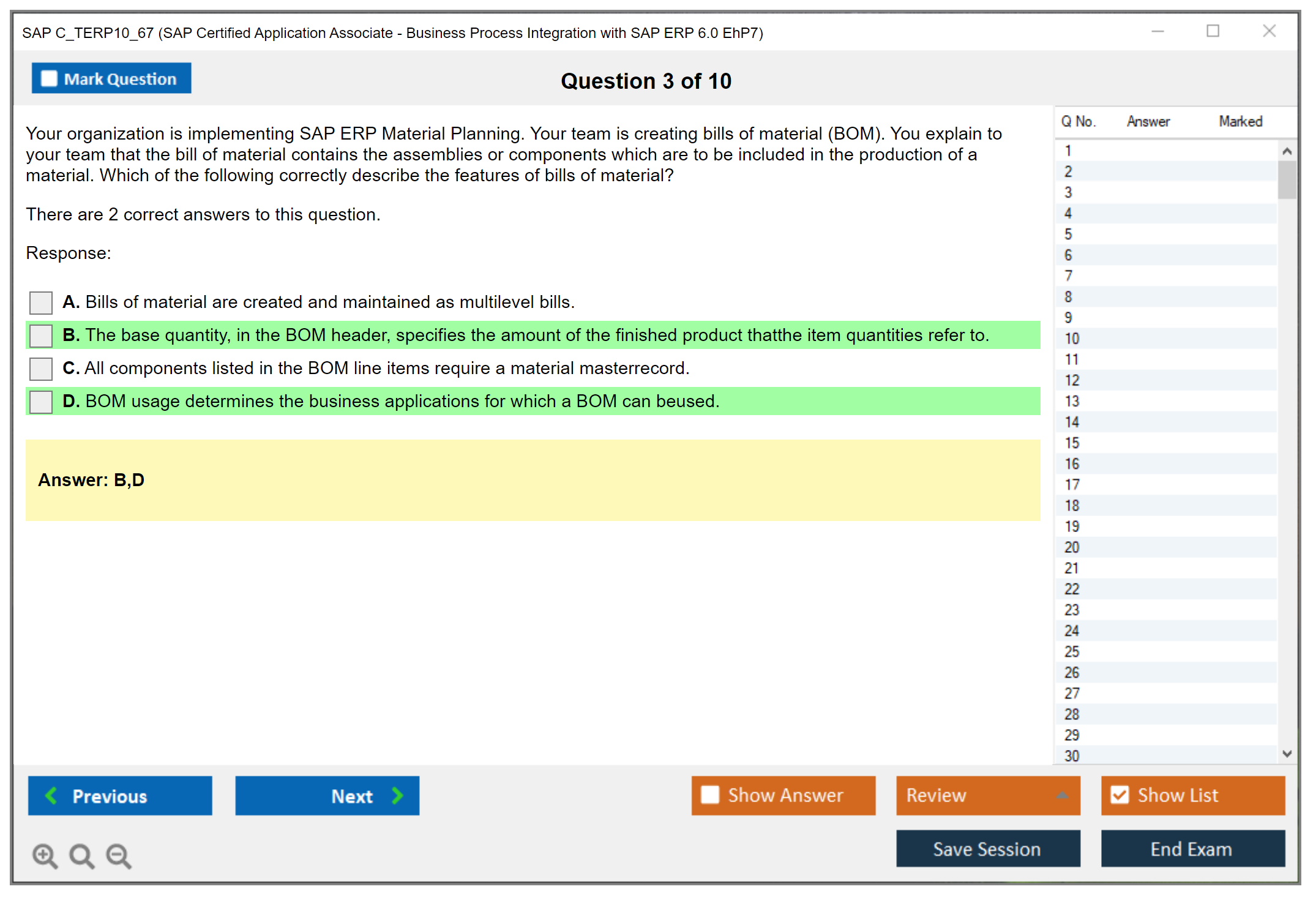Jump to question 7 in the list
This screenshot has width=1316, height=900.
click(1068, 276)
